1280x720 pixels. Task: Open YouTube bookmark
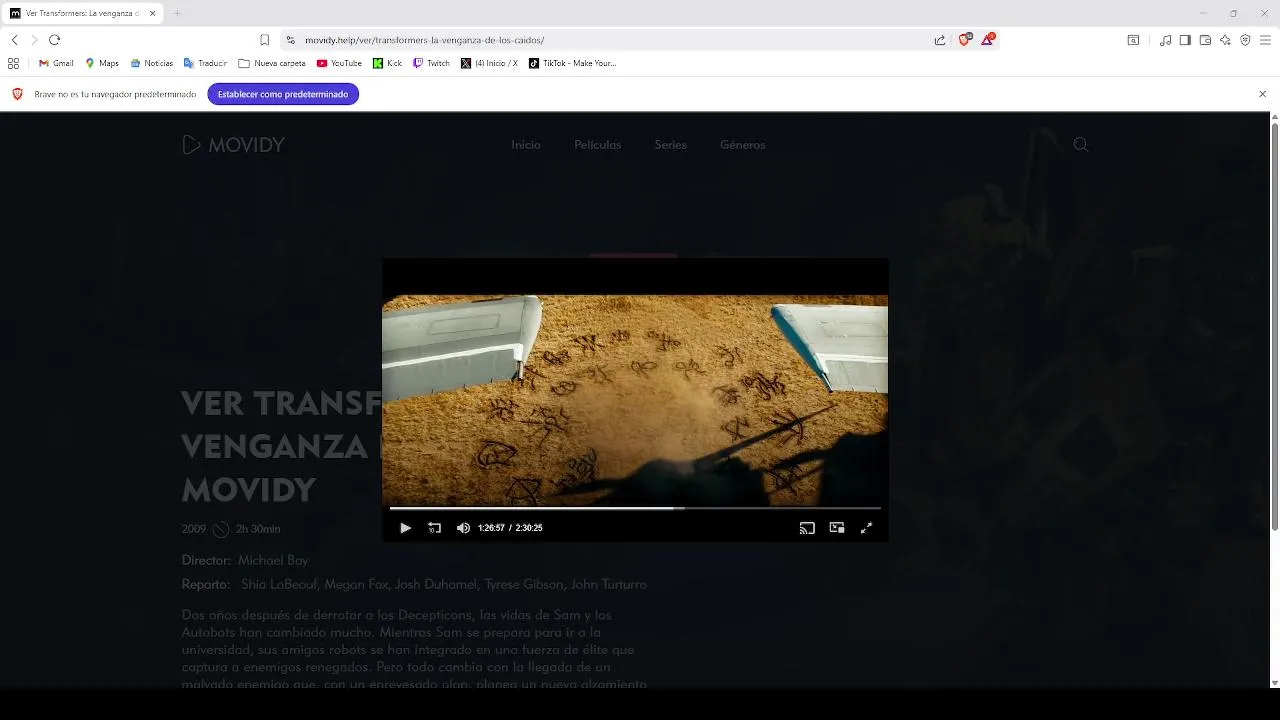(339, 63)
